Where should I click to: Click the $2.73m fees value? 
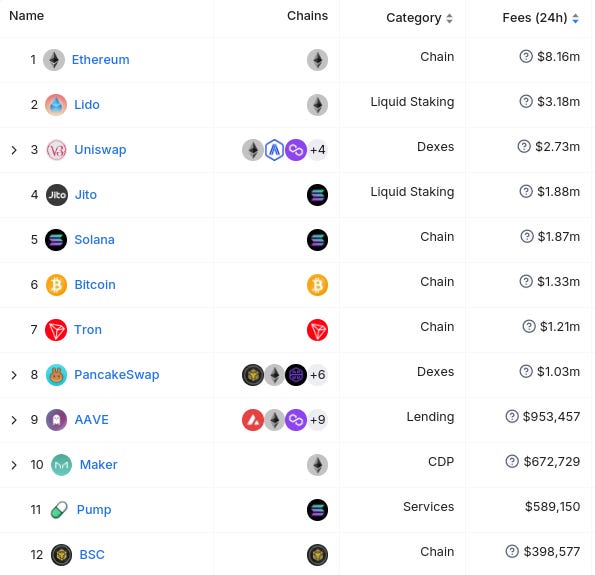[x=557, y=147]
